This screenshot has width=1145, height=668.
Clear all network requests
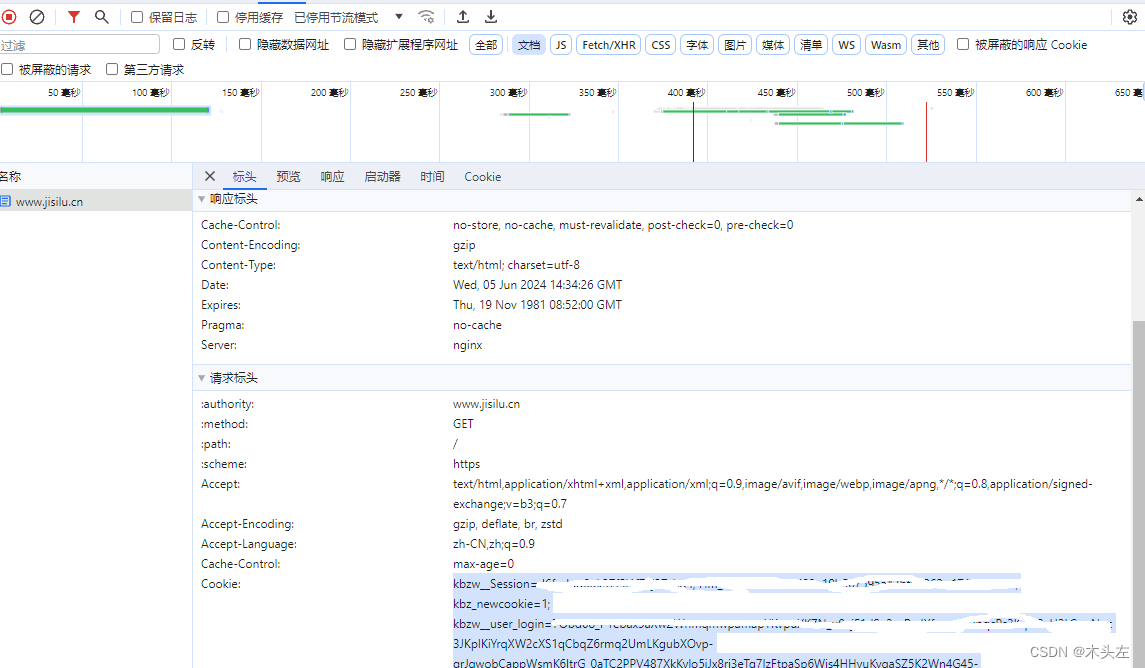tap(37, 16)
